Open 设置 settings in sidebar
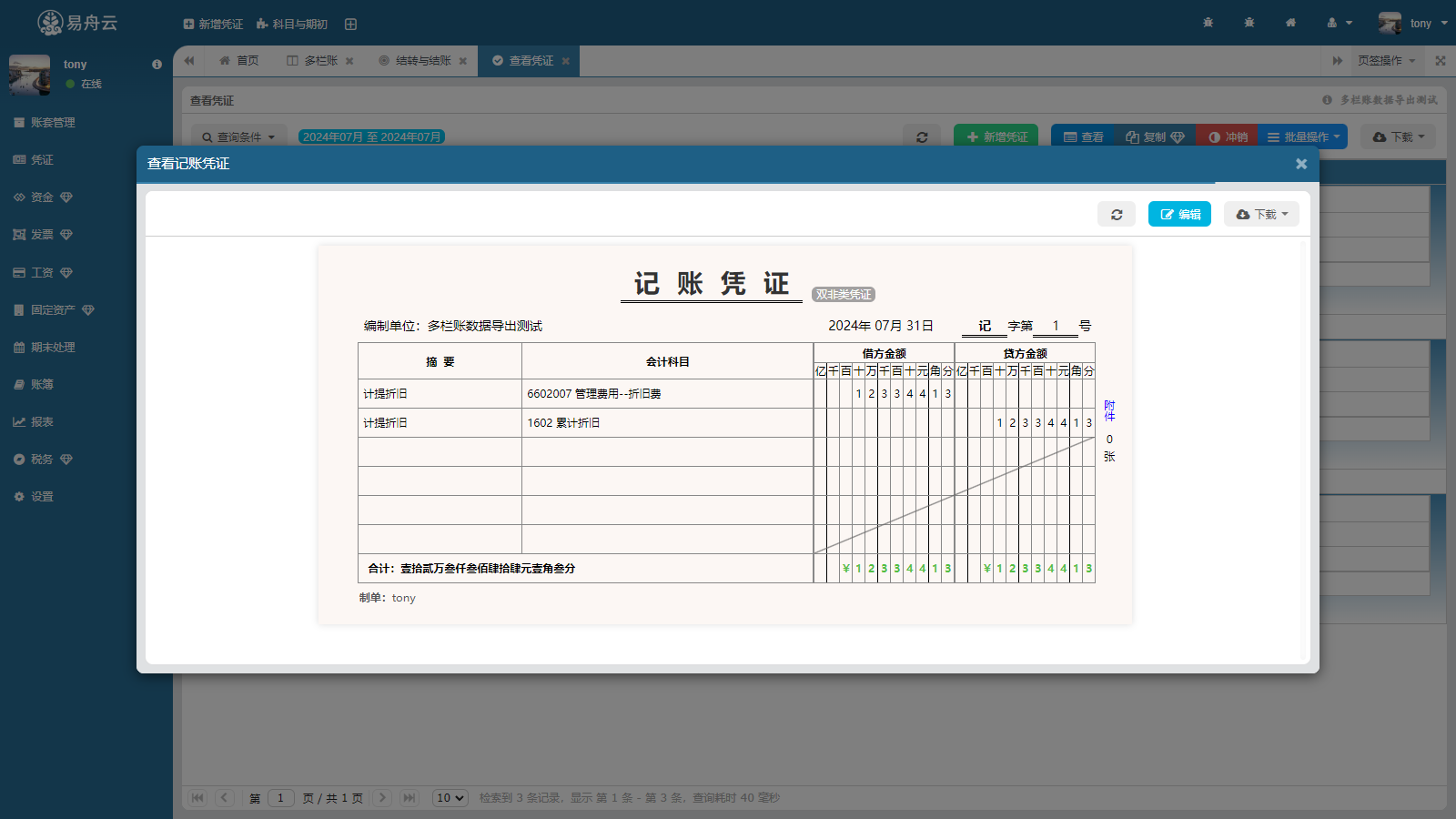 click(x=42, y=497)
